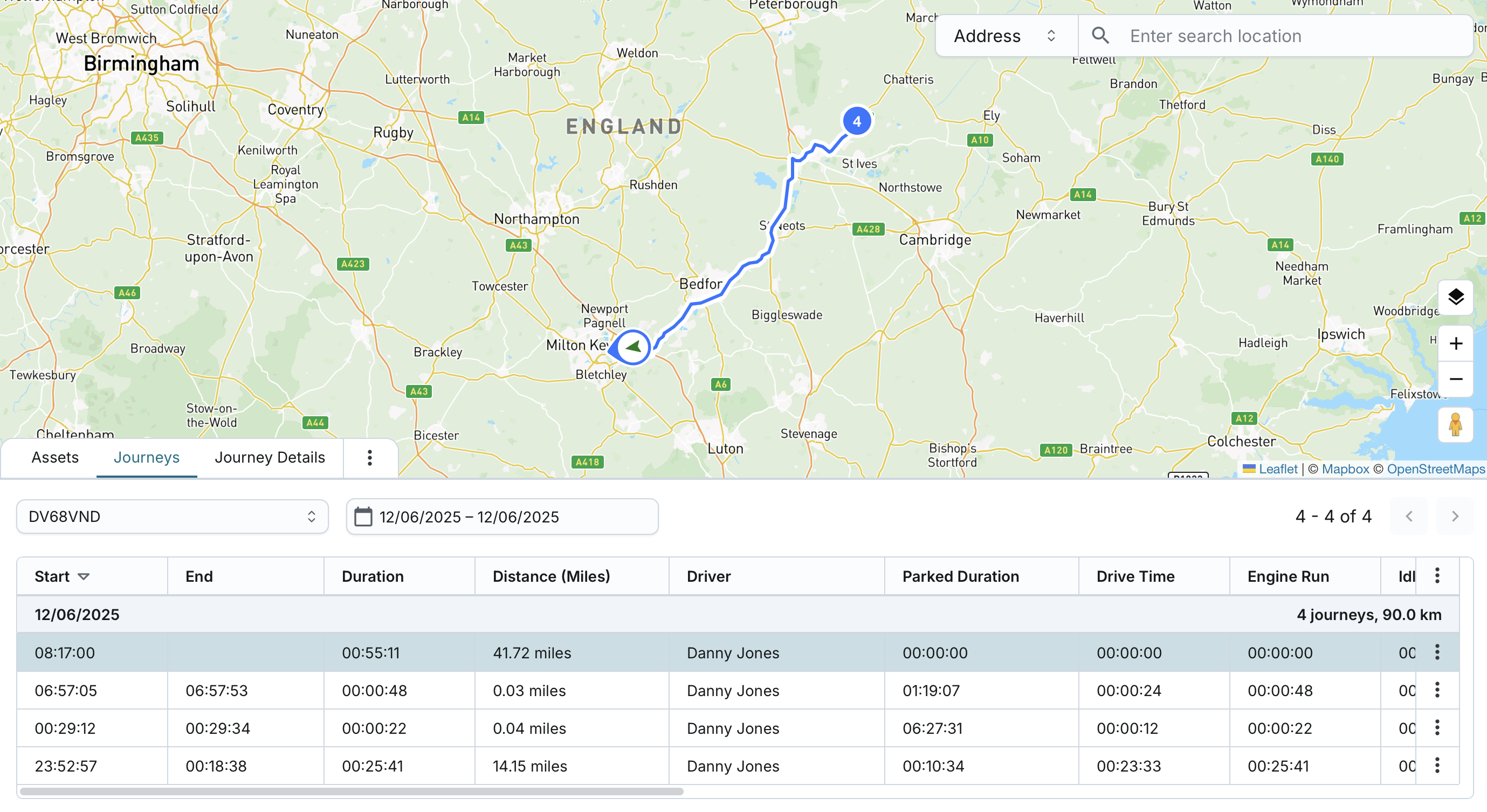Click the calendar icon in date range
The image size is (1487, 812).
363,517
